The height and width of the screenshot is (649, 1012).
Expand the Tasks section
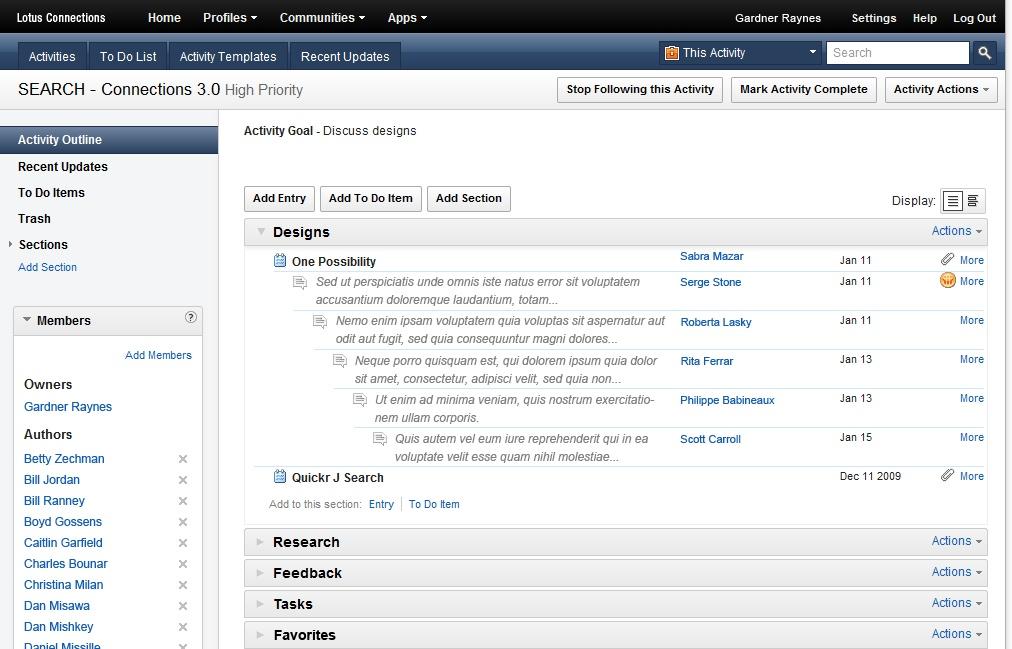(x=260, y=603)
